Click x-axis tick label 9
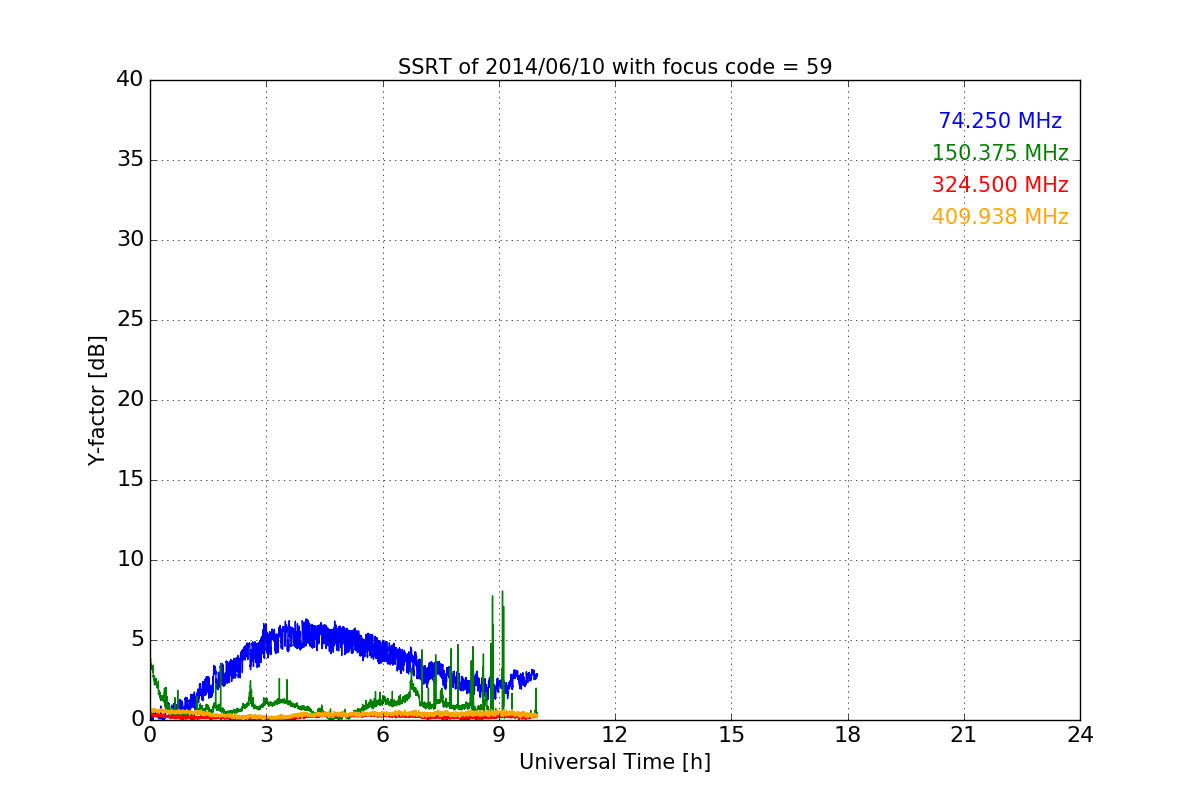1200x800 pixels. [x=499, y=735]
